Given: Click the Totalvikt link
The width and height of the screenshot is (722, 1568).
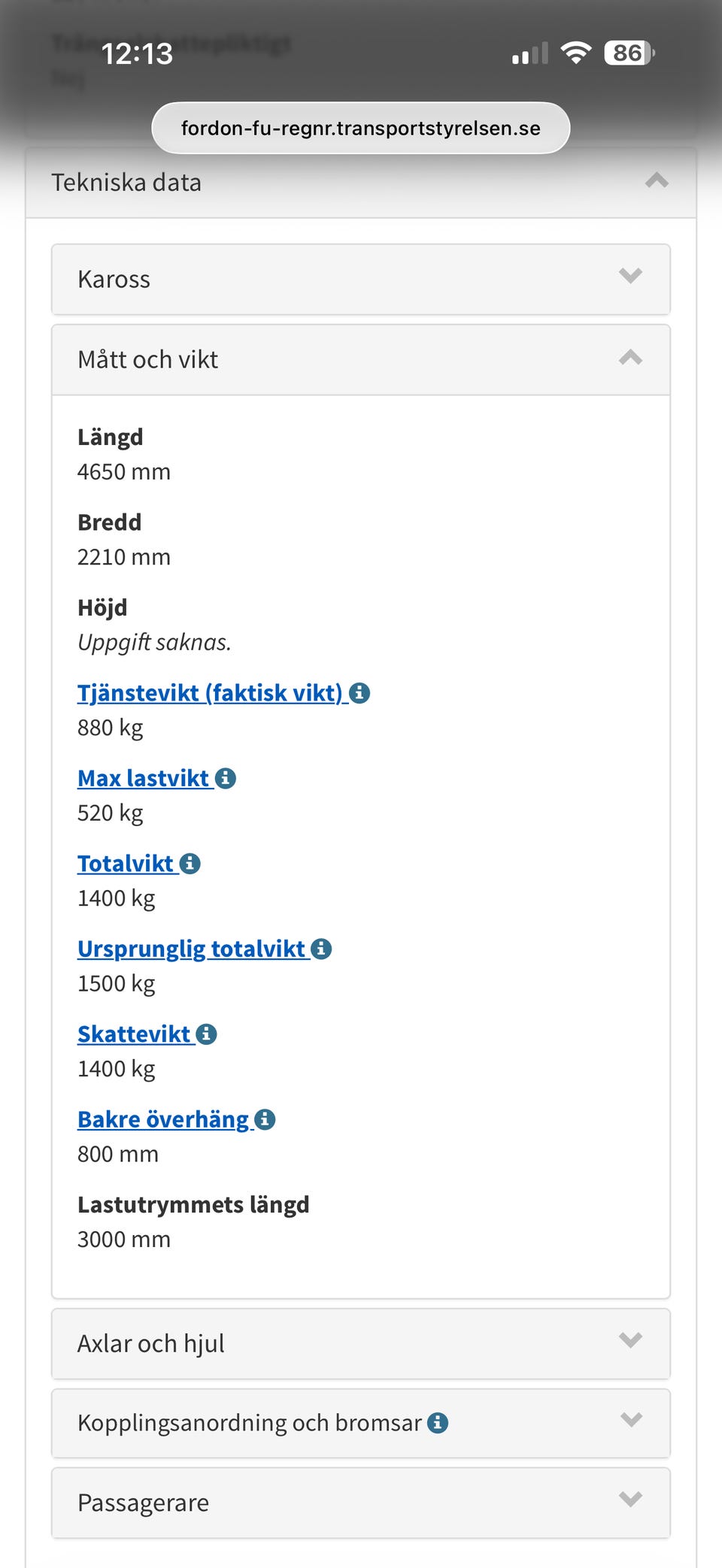Looking at the screenshot, I should [126, 864].
